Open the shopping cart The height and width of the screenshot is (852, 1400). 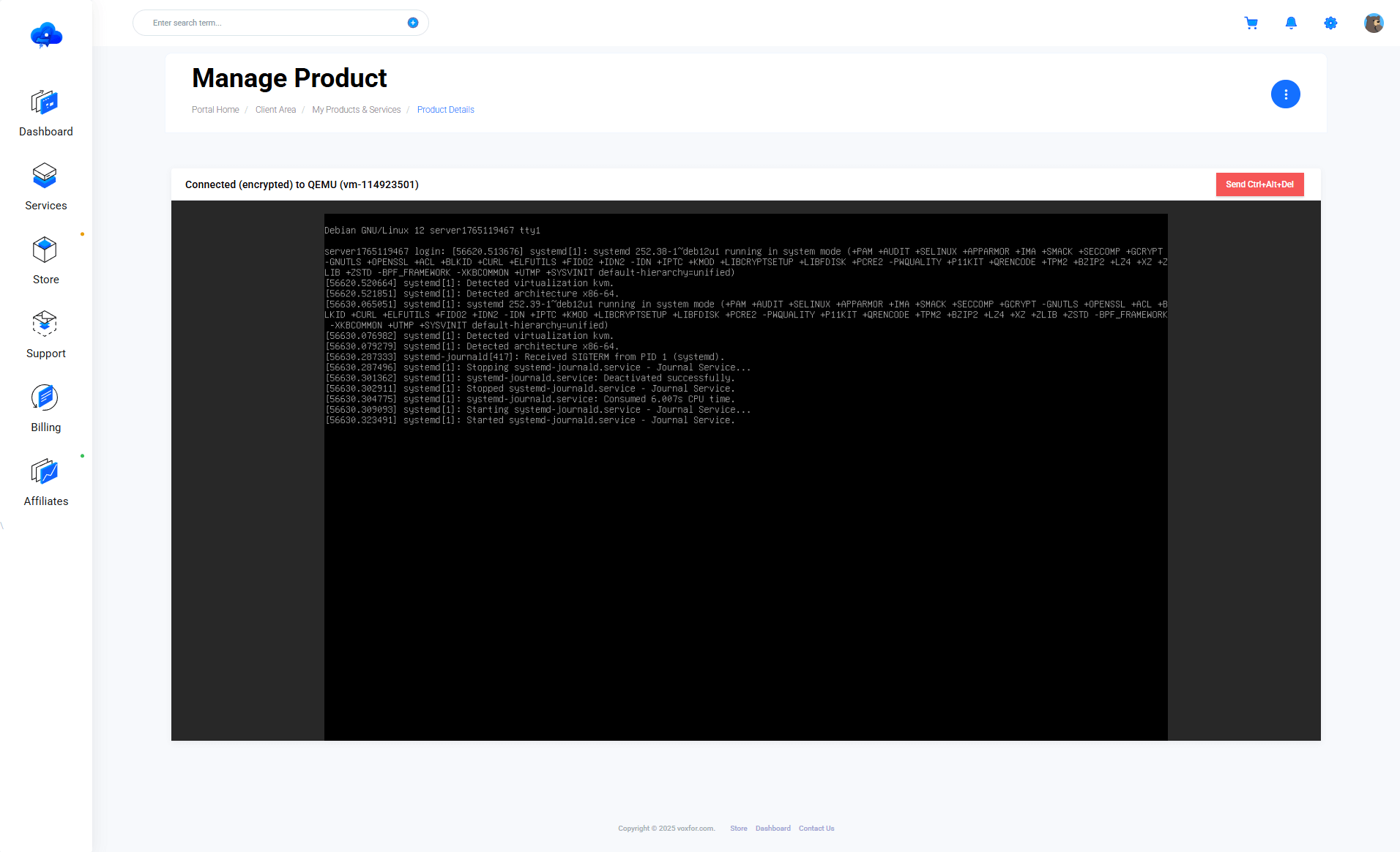[x=1251, y=23]
